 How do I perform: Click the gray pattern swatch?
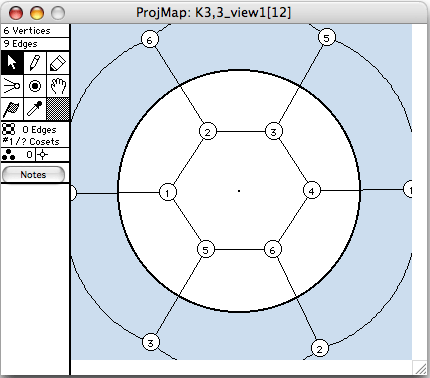click(x=58, y=109)
